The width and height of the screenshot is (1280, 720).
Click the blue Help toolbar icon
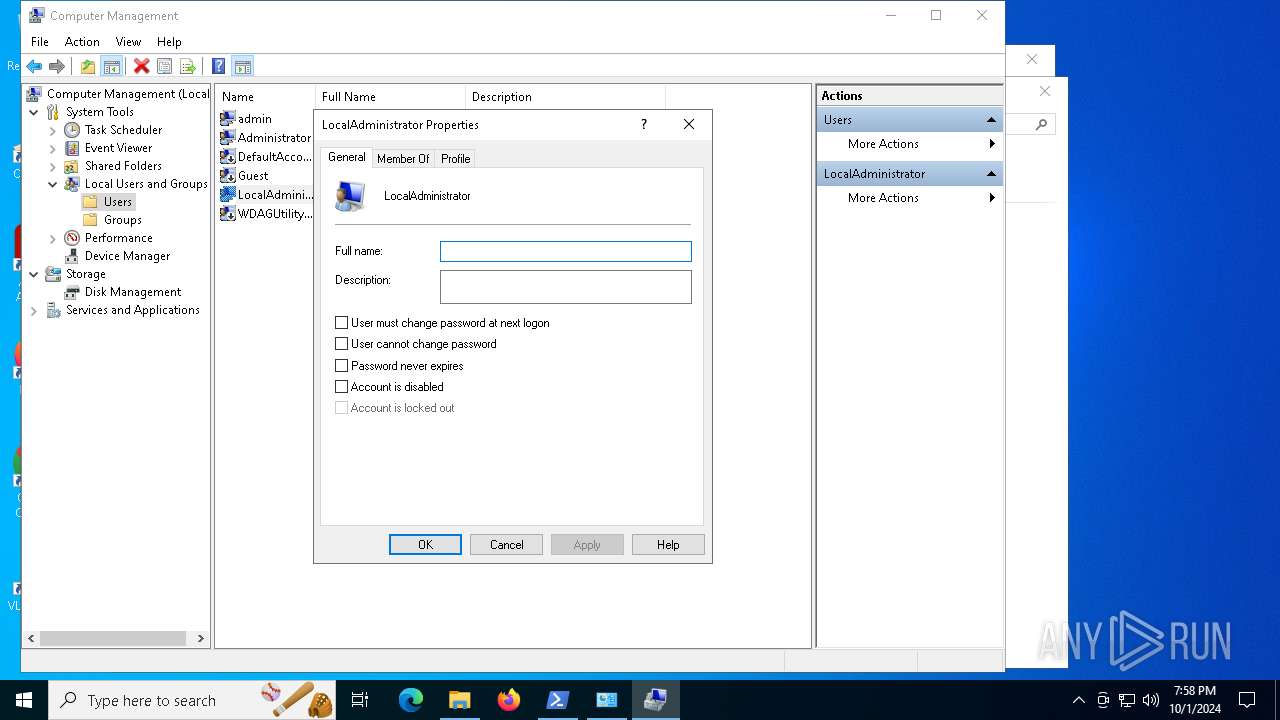pos(218,66)
